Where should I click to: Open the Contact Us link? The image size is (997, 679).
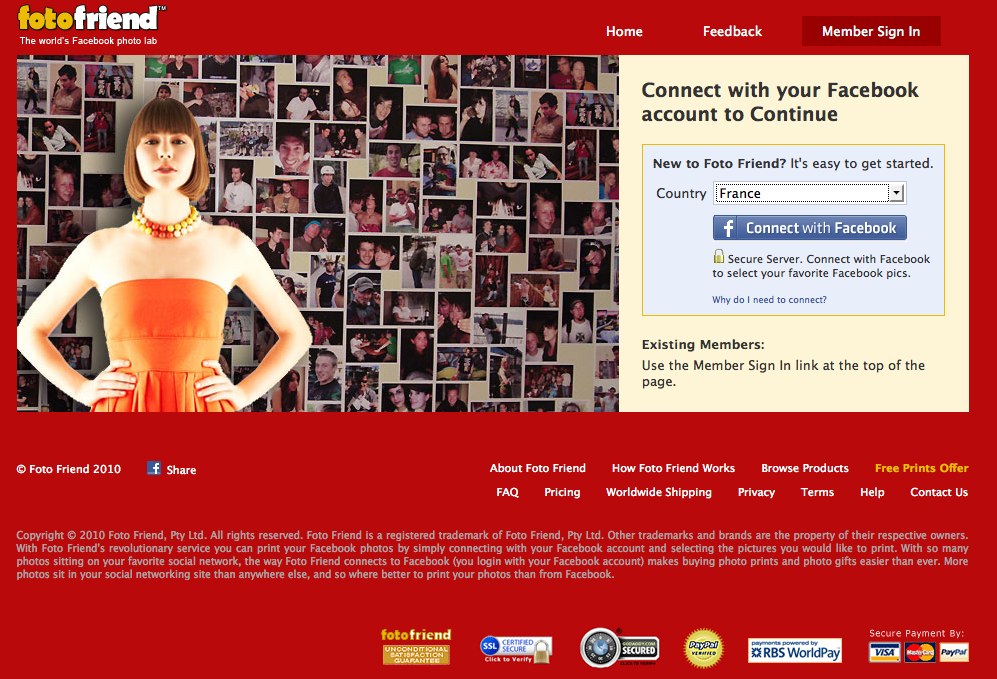[939, 492]
